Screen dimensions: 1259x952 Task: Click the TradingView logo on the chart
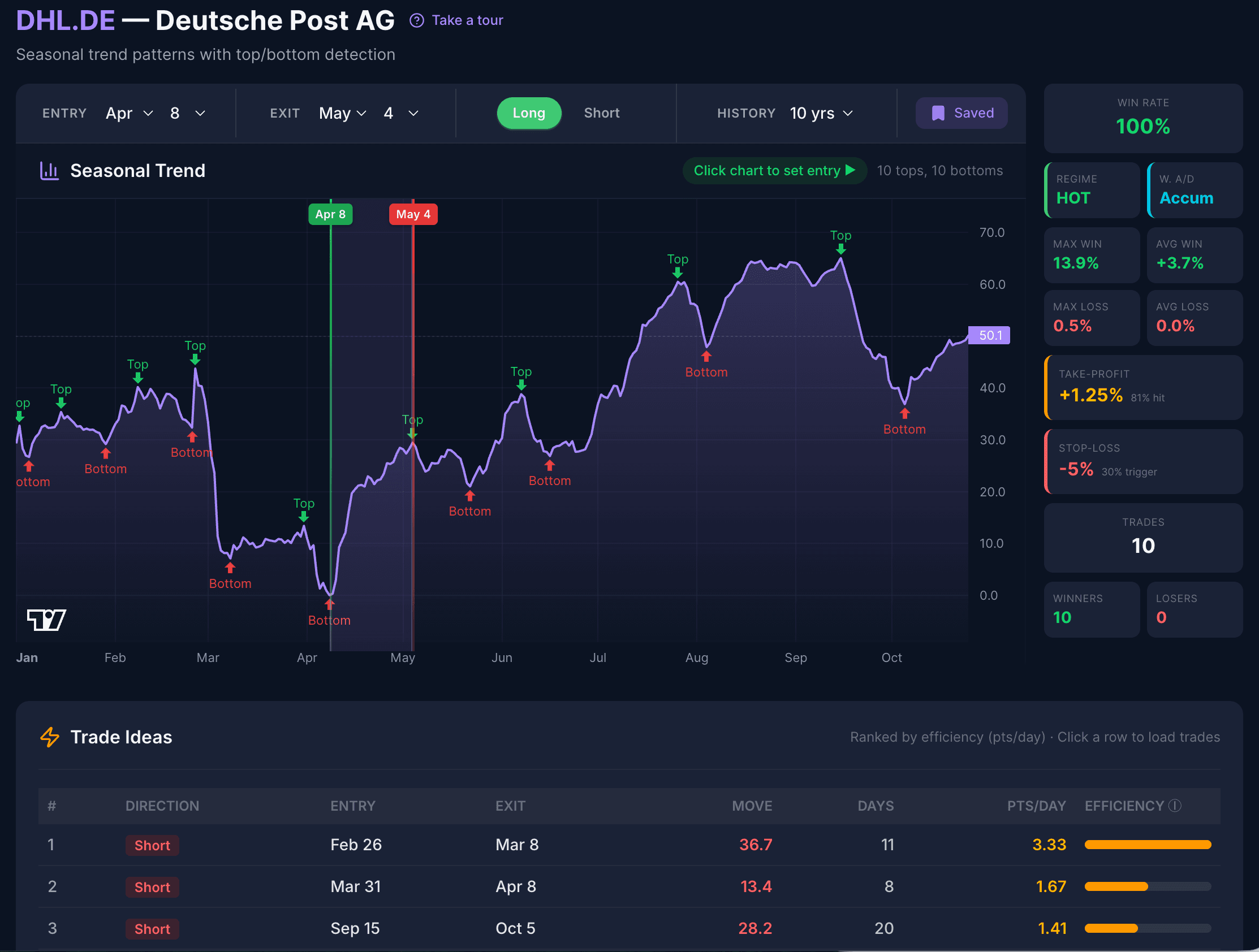pos(46,619)
